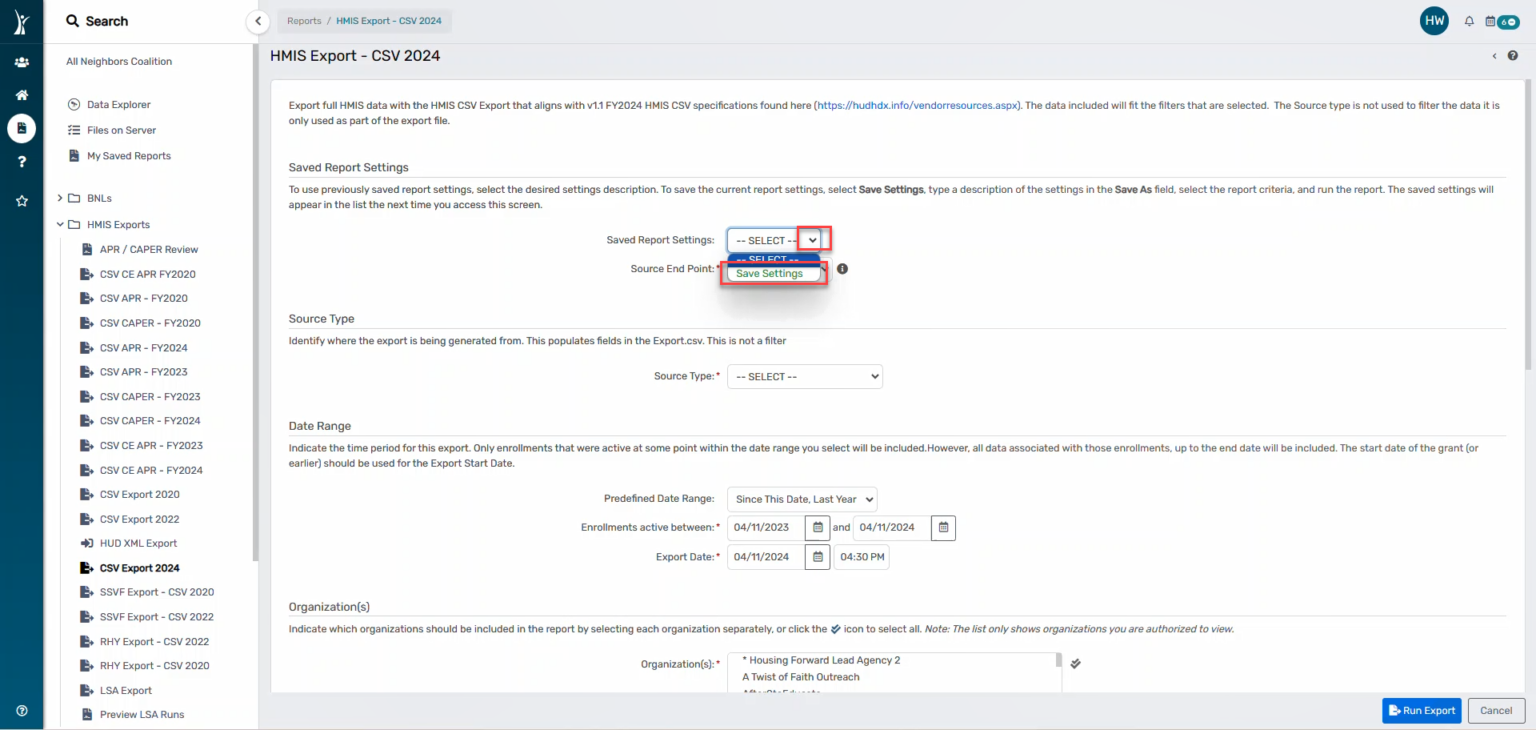Open the calendar picker for Export Date

[817, 557]
